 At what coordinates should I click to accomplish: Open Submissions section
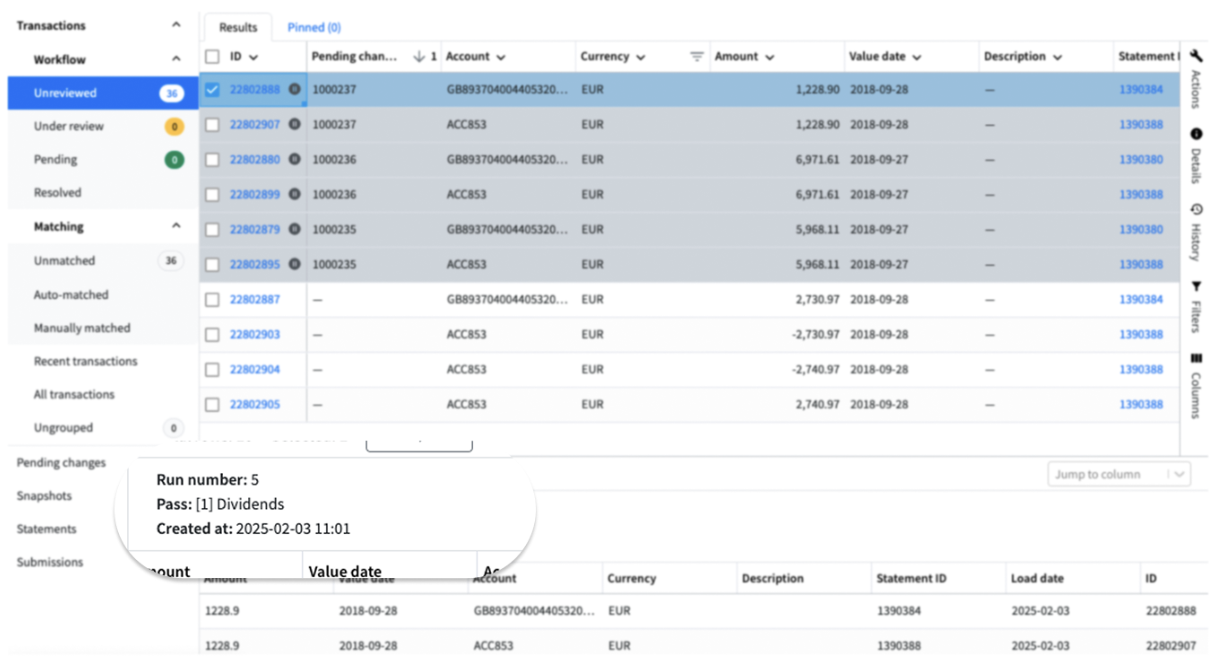click(x=50, y=562)
